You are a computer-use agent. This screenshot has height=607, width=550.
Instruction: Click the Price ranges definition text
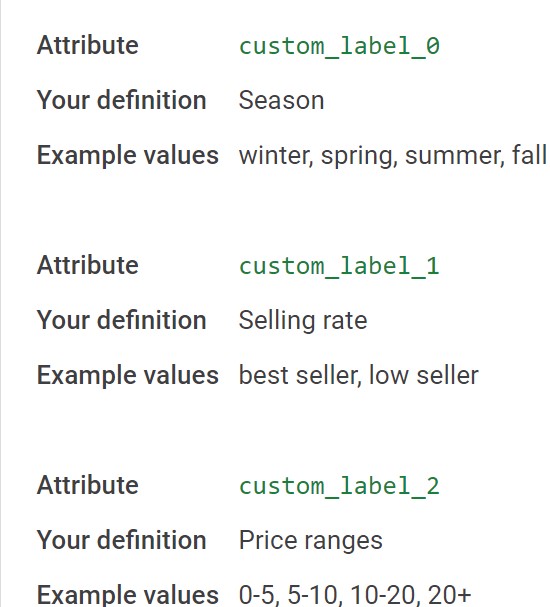(311, 540)
